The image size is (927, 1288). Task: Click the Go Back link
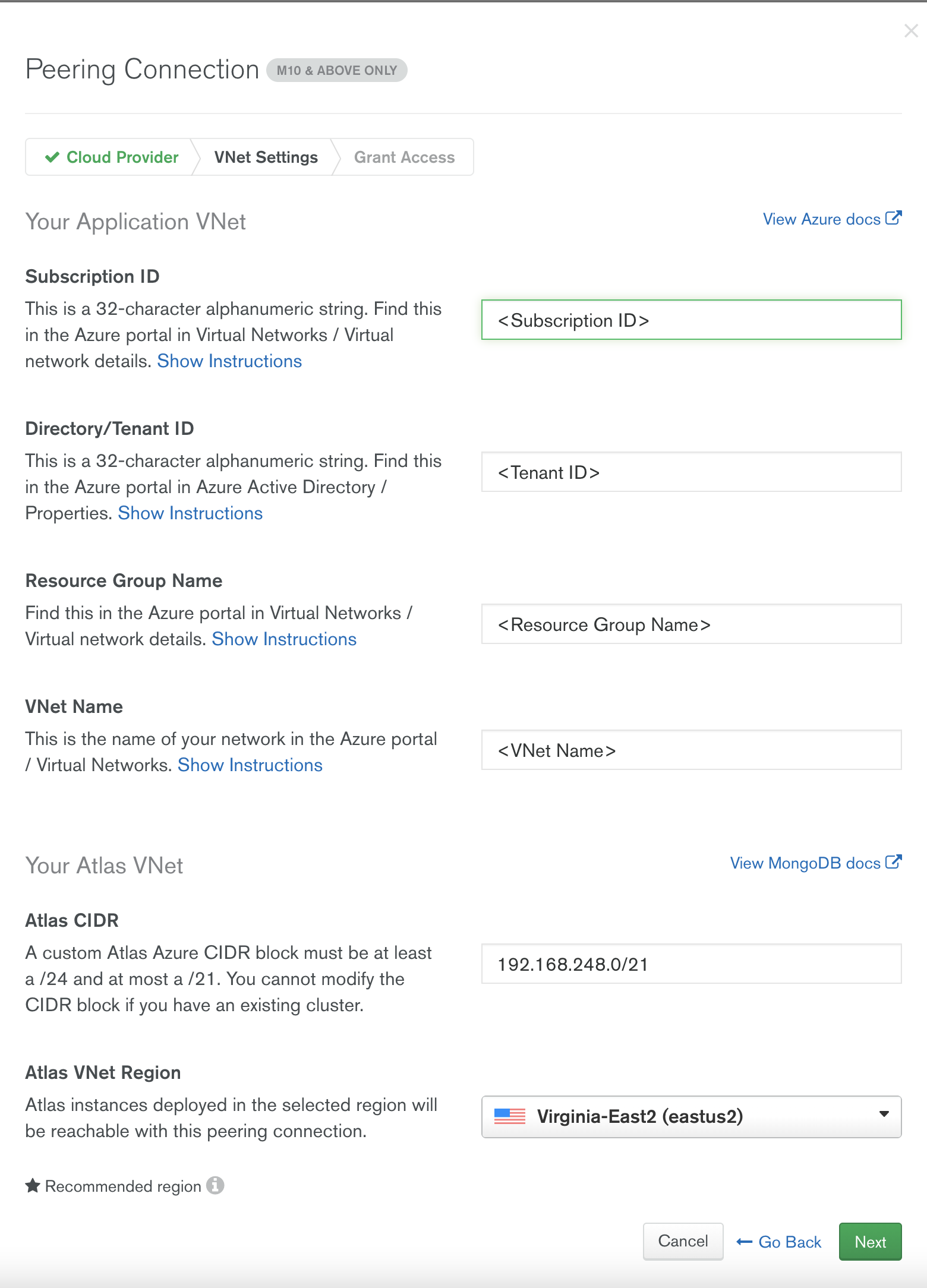tap(779, 1242)
